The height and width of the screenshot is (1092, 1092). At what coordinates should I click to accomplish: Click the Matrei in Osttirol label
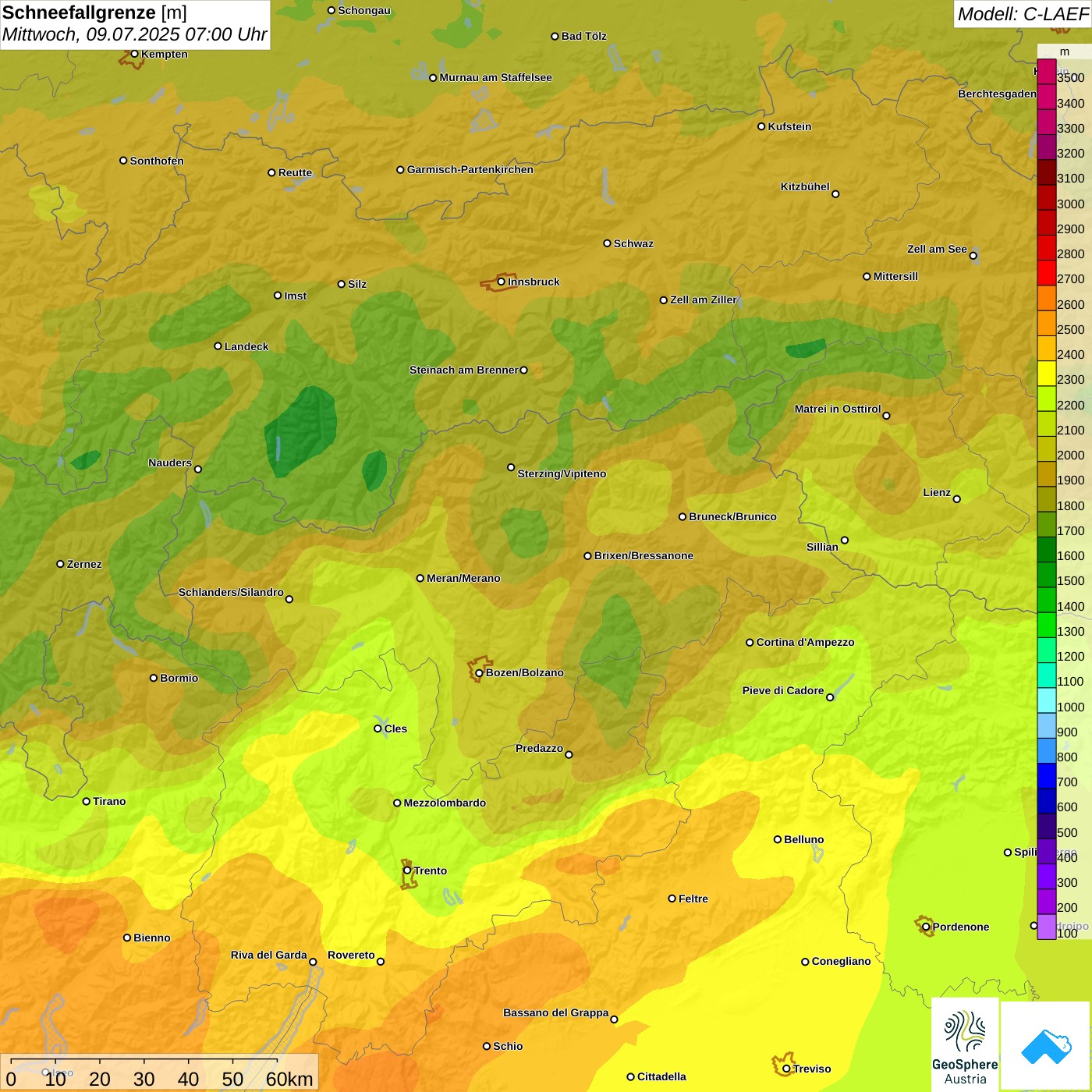tap(838, 409)
